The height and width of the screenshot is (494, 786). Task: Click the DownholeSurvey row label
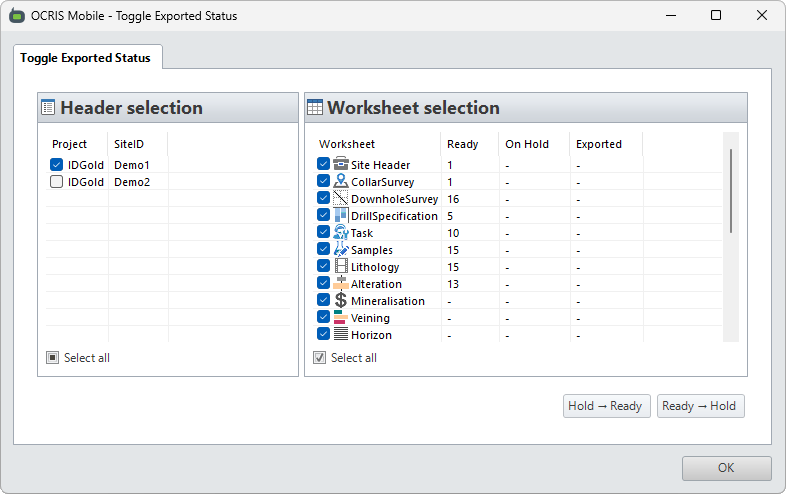point(395,199)
